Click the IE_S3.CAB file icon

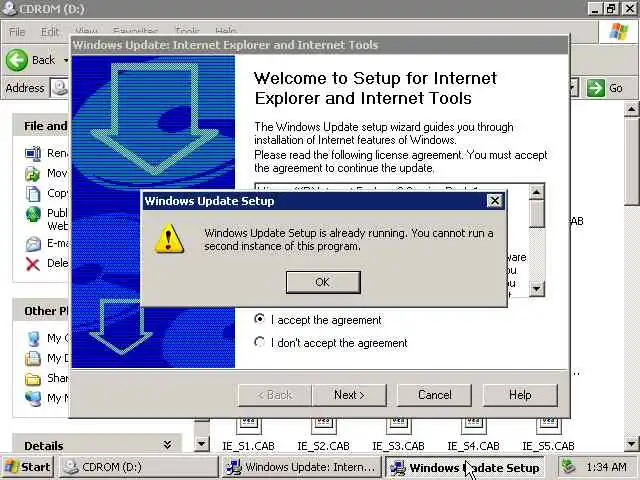pos(399,426)
